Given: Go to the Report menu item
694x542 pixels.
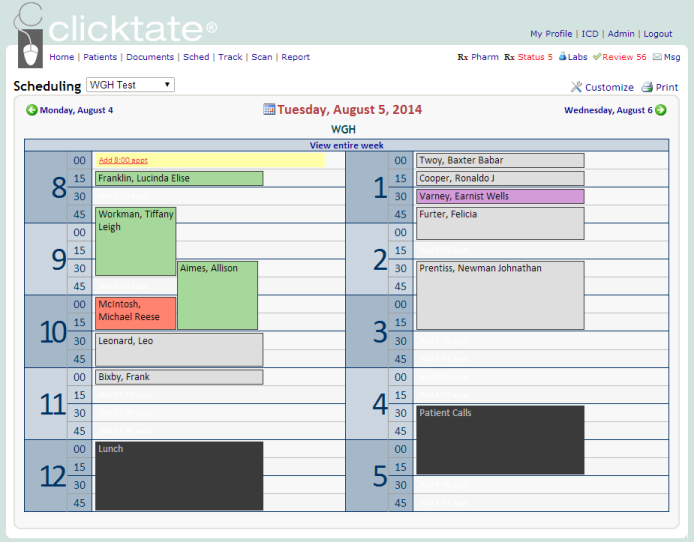Looking at the screenshot, I should click(295, 57).
